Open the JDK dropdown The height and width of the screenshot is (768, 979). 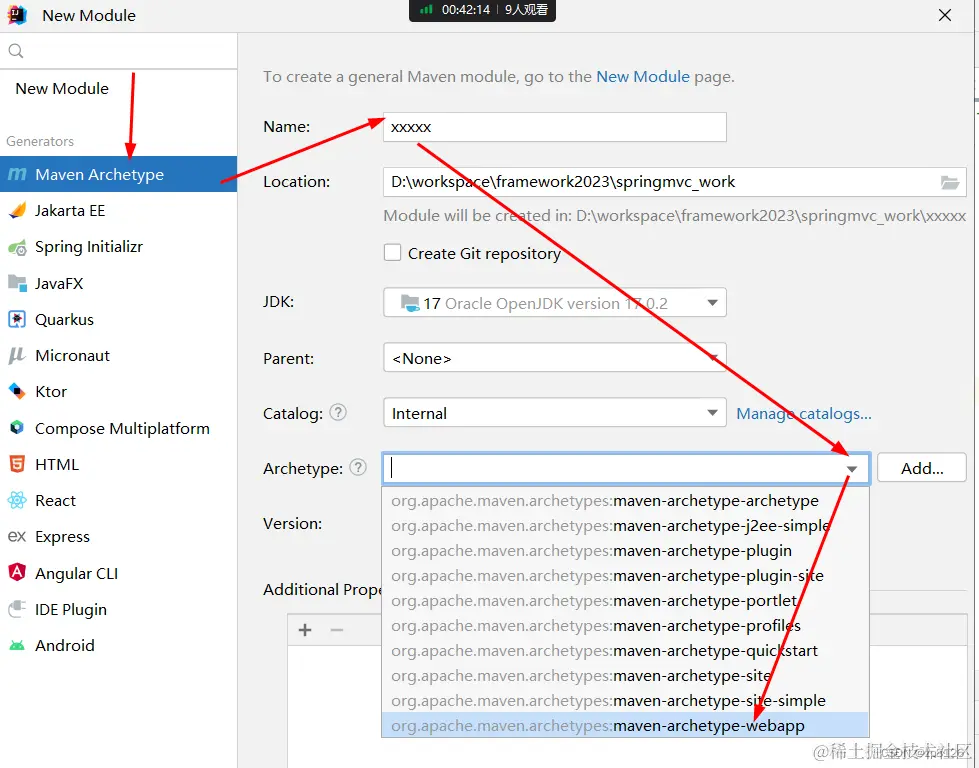(x=554, y=303)
